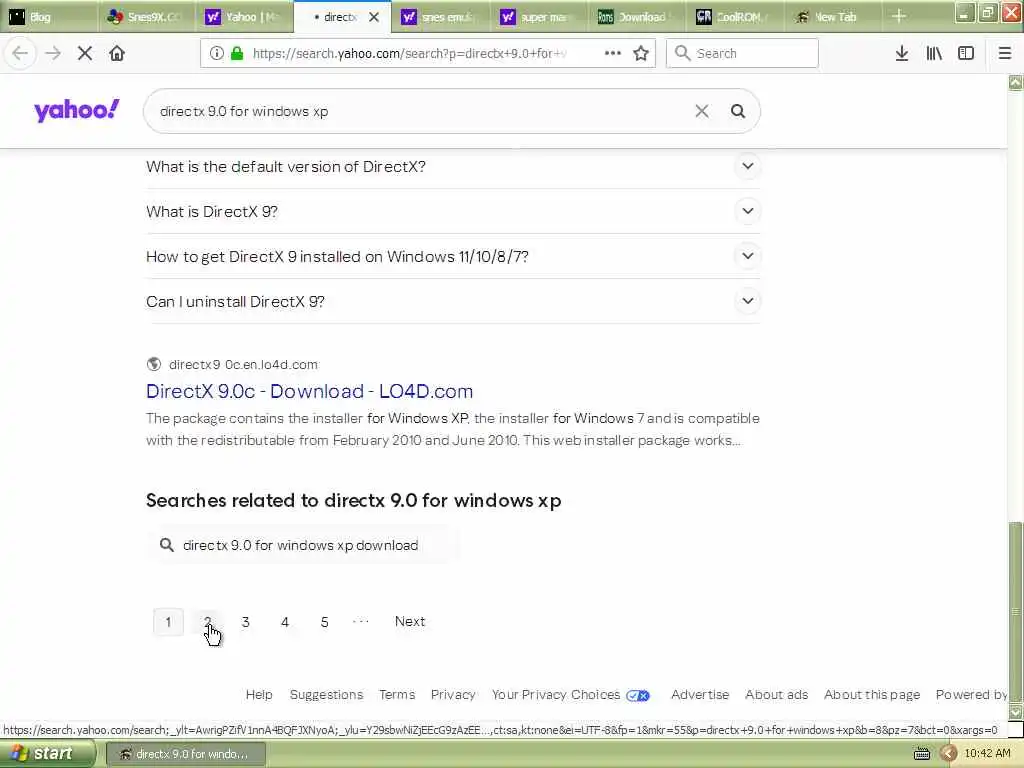Switch to the CoolROM tab

pyautogui.click(x=736, y=17)
